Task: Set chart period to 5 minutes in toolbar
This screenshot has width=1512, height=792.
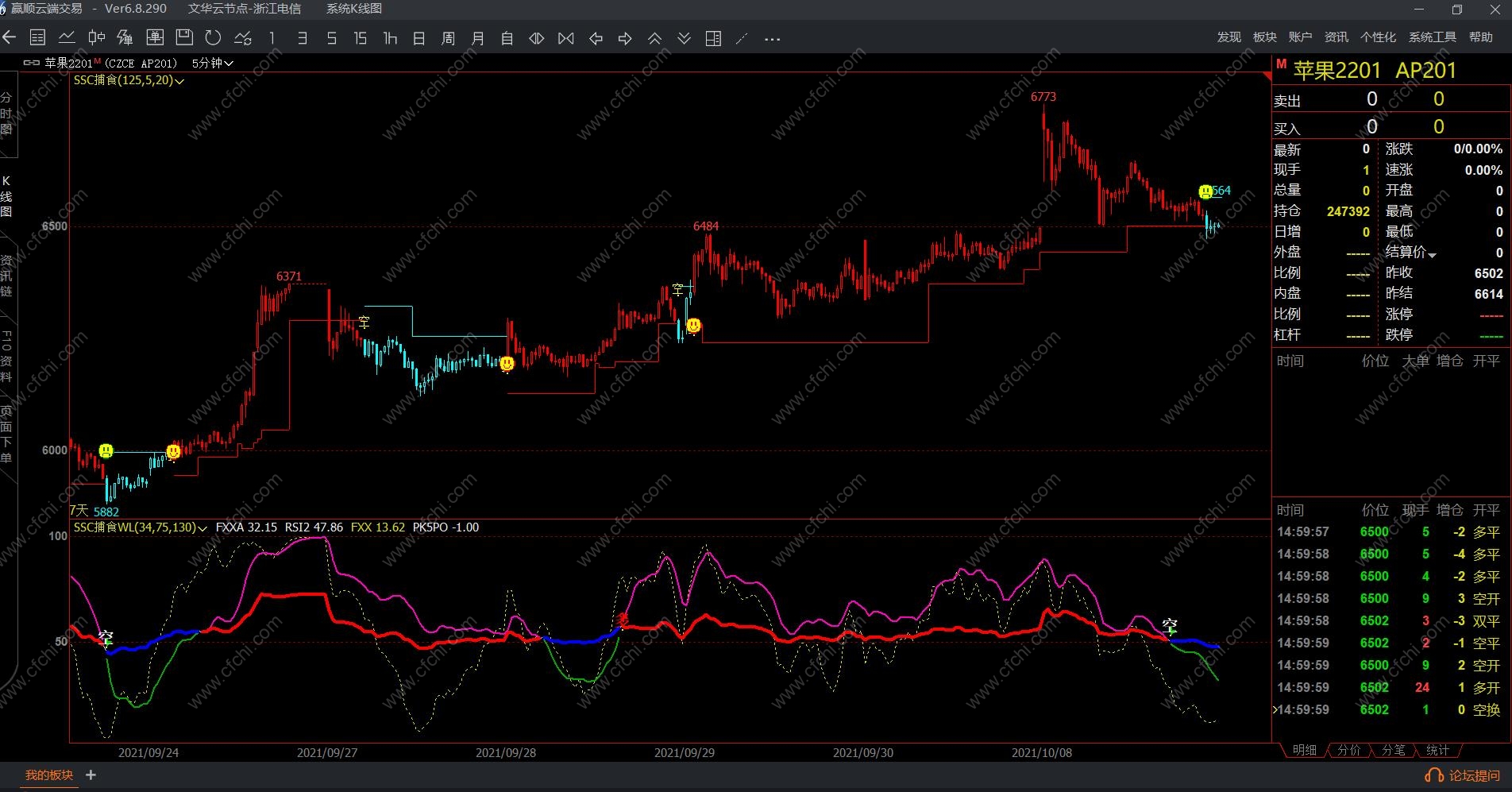Action: click(332, 37)
